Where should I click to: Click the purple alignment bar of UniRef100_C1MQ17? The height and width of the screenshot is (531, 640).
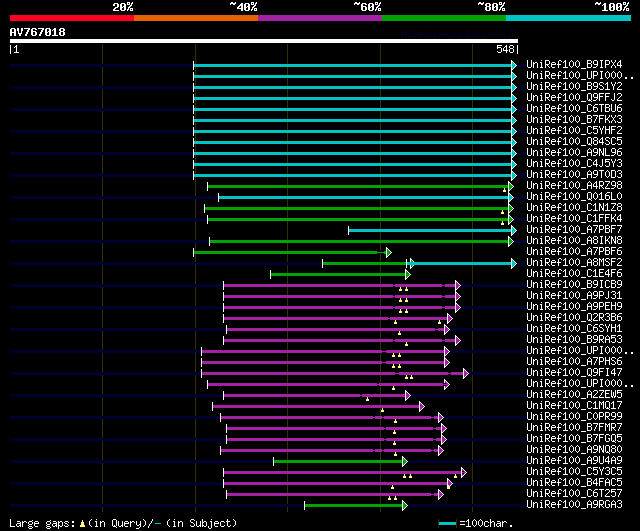316,407
